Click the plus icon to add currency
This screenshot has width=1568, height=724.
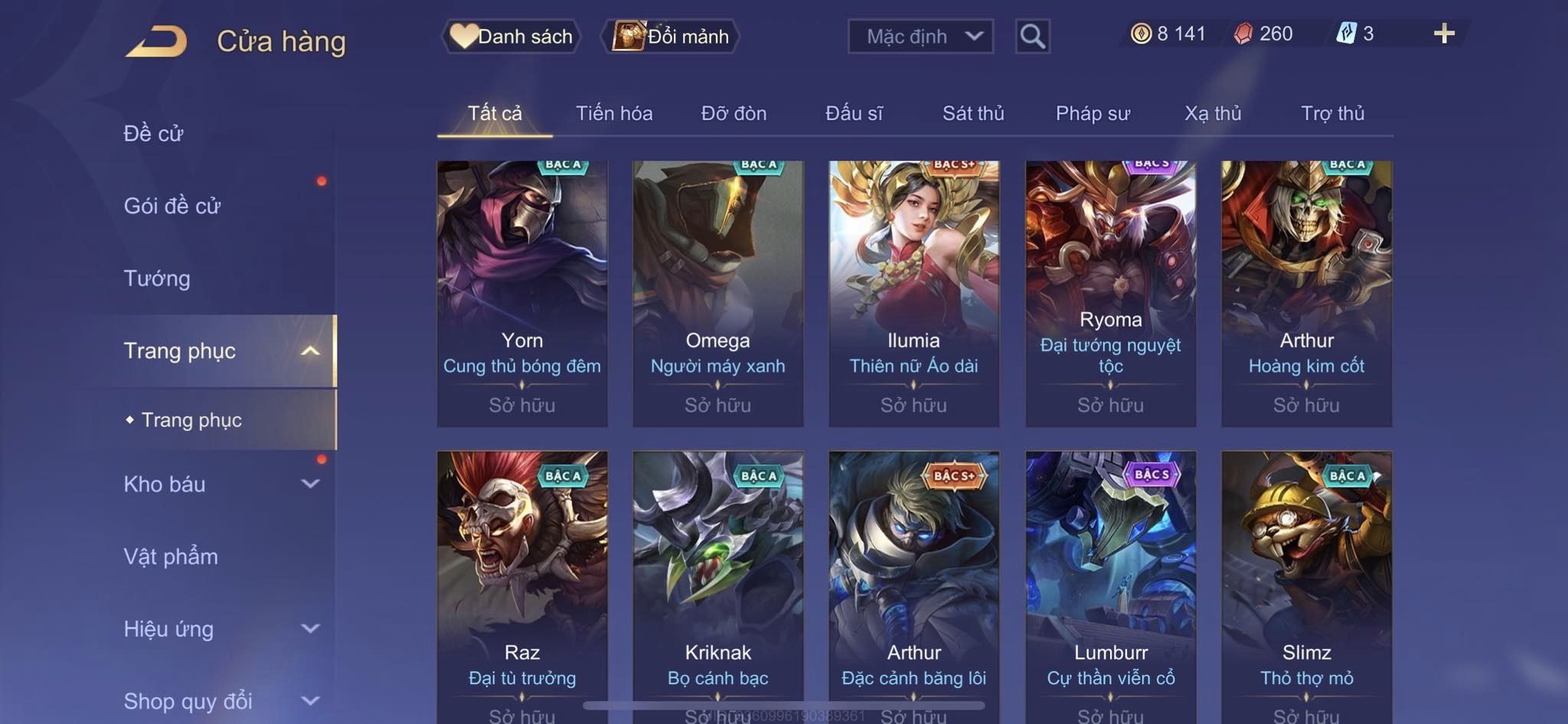pos(1444,33)
